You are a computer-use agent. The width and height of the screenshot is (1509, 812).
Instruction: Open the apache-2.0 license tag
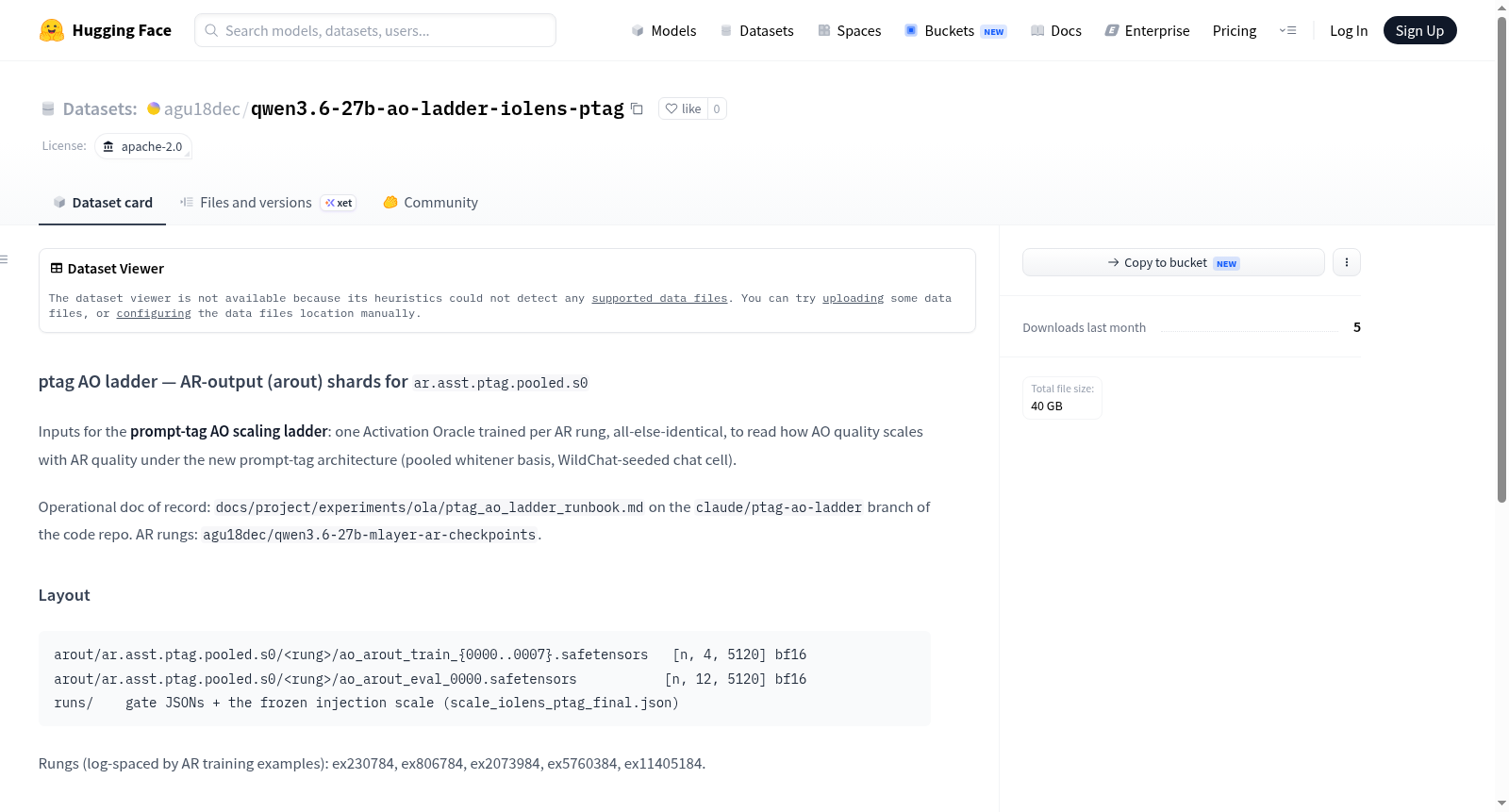142,146
